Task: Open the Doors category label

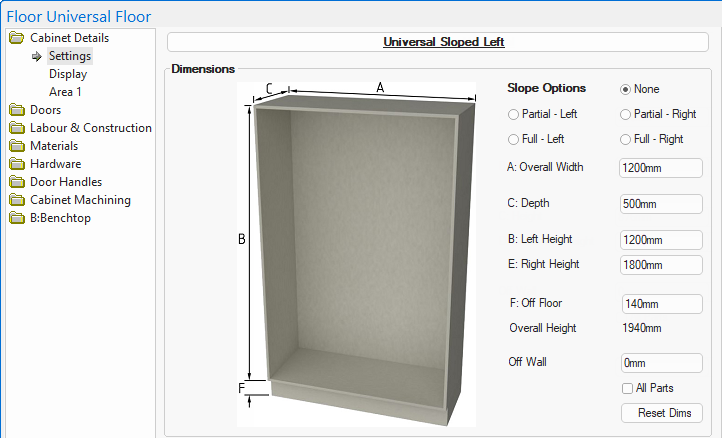Action: click(x=45, y=110)
